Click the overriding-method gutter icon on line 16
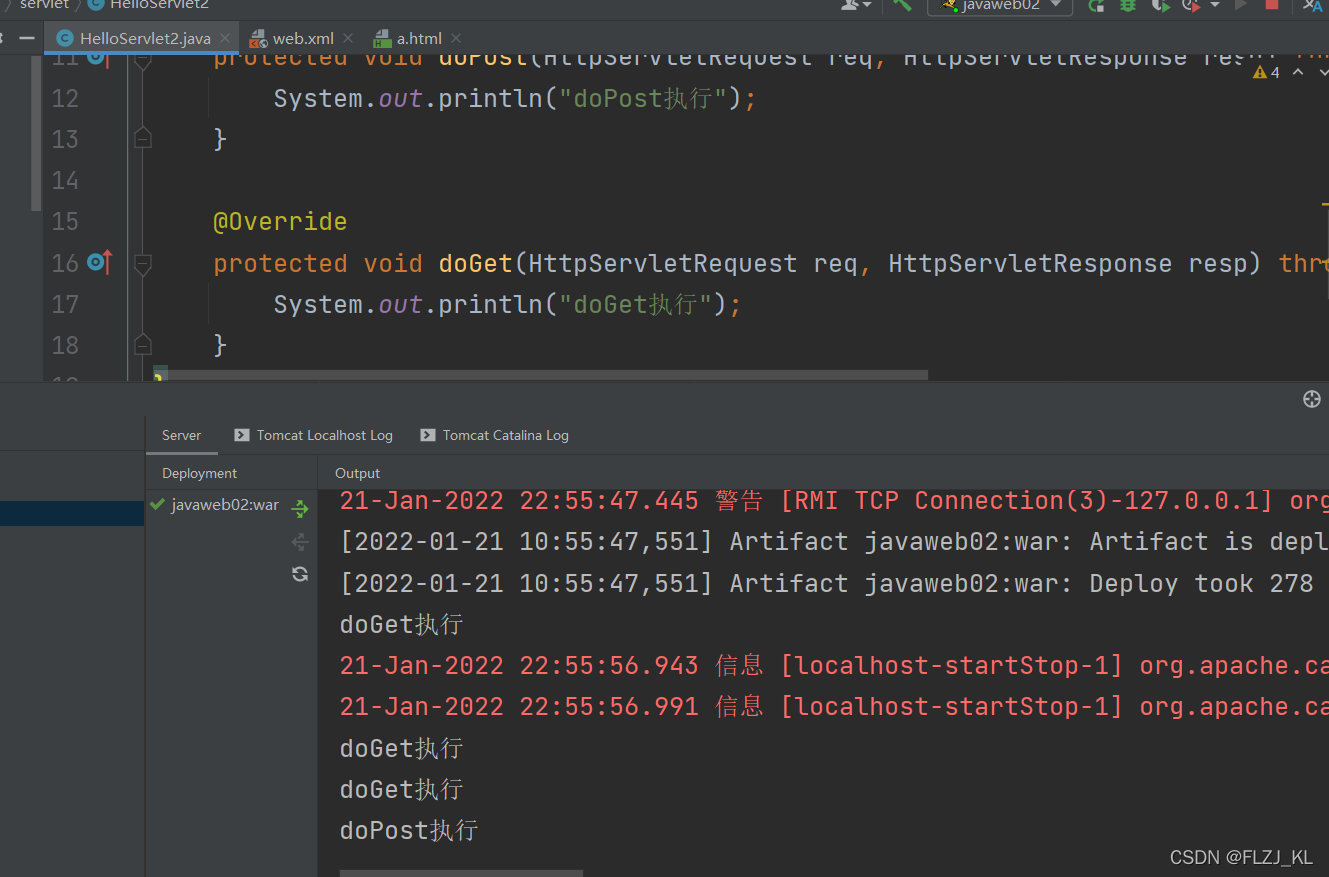The width and height of the screenshot is (1329, 877). 99,262
